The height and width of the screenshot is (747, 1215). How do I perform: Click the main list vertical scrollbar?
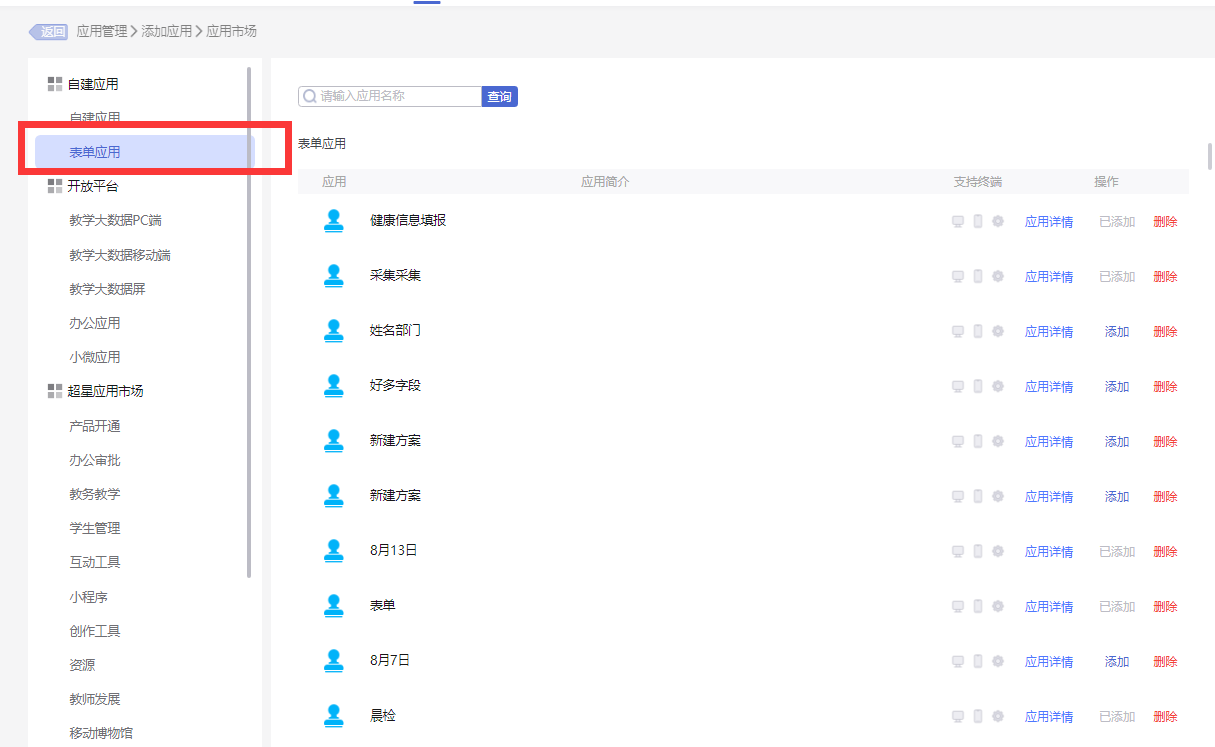coord(1210,157)
